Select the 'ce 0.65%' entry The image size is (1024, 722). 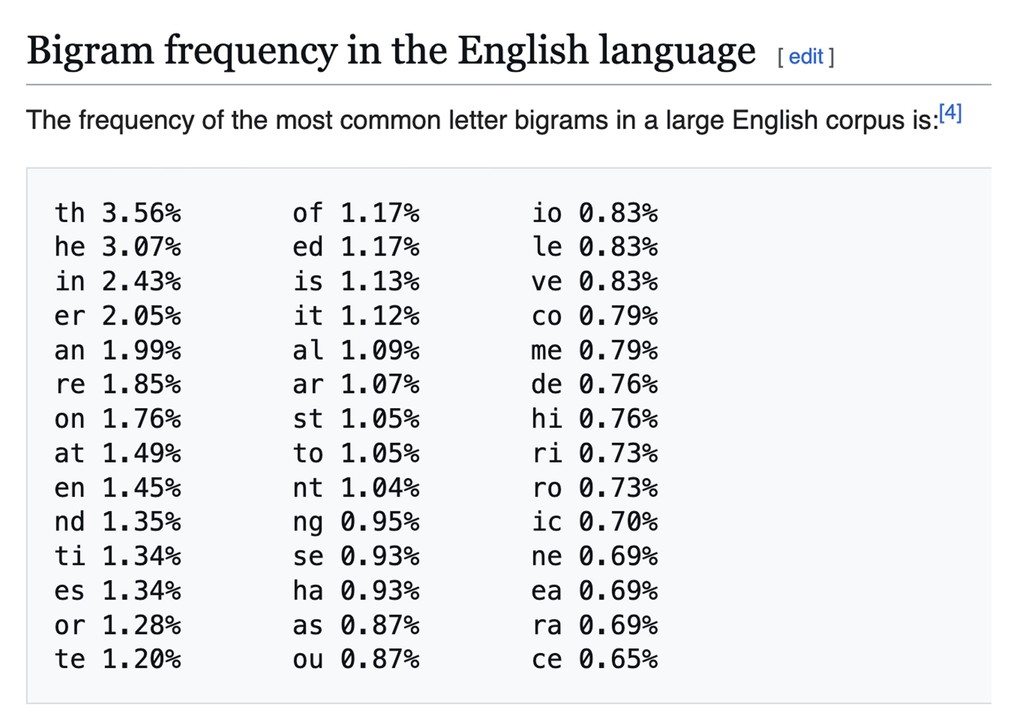pyautogui.click(x=595, y=660)
